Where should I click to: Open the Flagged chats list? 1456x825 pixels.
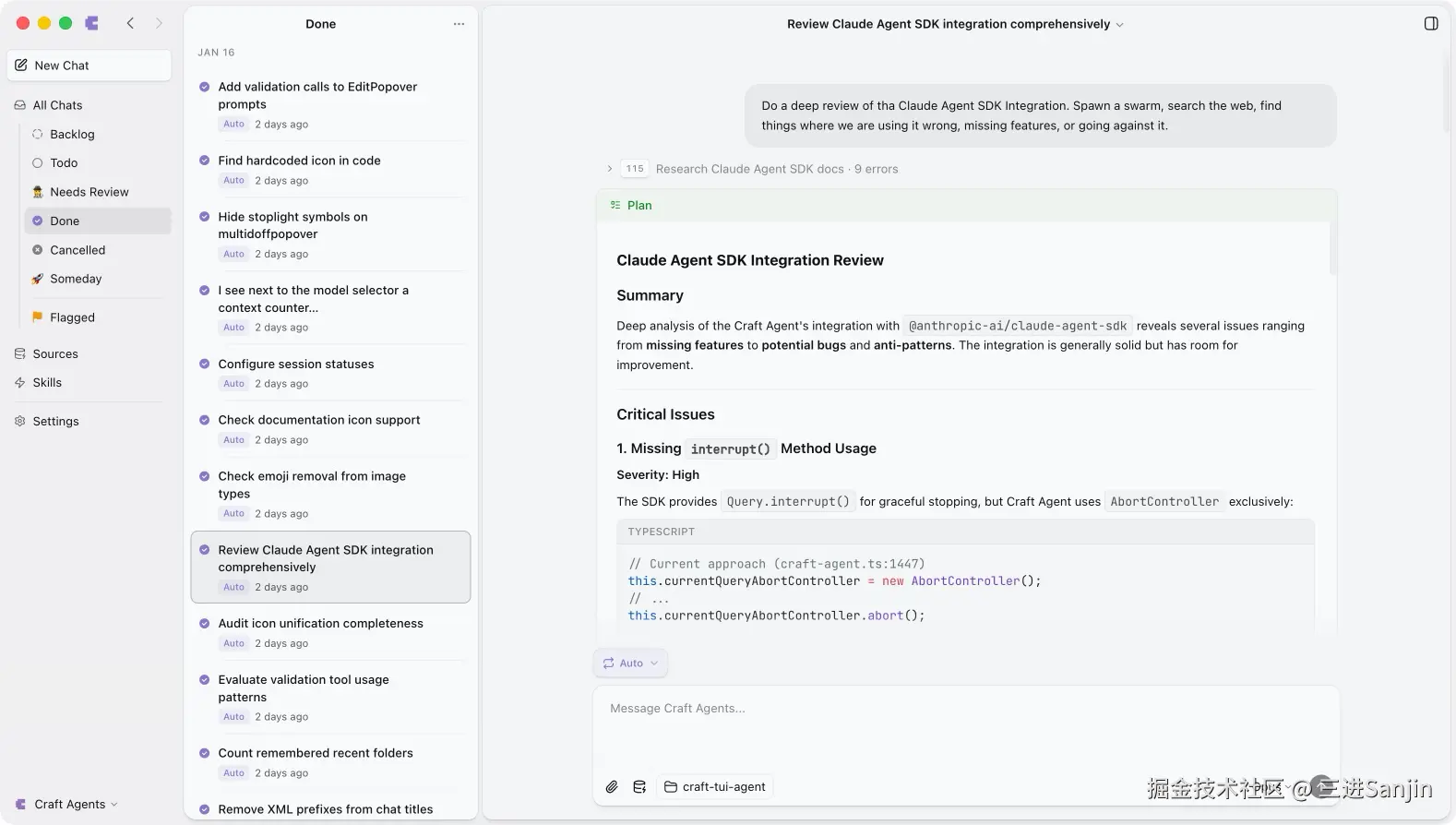pos(72,317)
